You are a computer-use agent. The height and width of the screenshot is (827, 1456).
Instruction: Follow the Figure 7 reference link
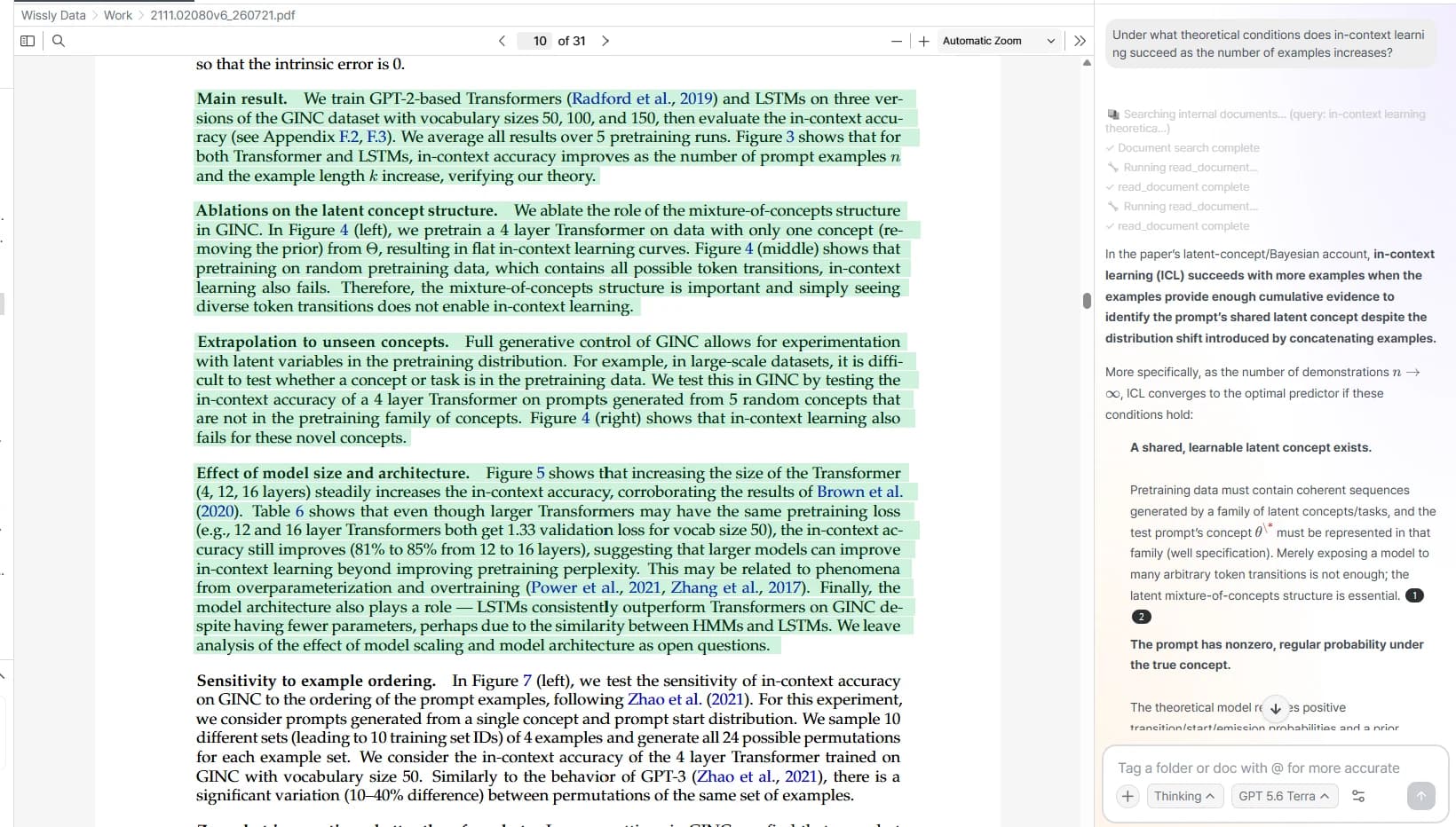pyautogui.click(x=526, y=681)
